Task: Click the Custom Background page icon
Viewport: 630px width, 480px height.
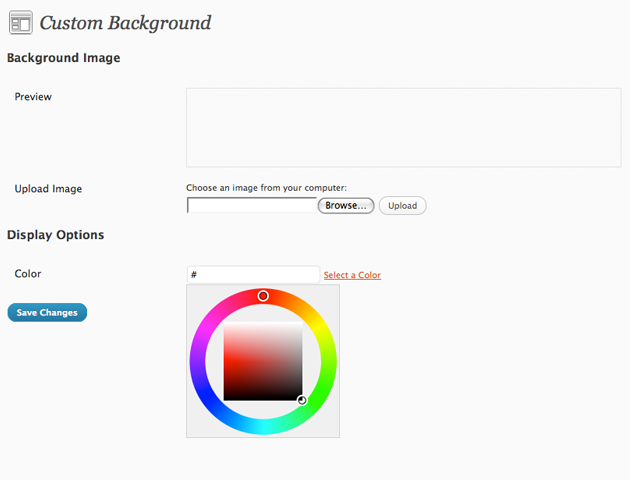Action: [x=20, y=22]
